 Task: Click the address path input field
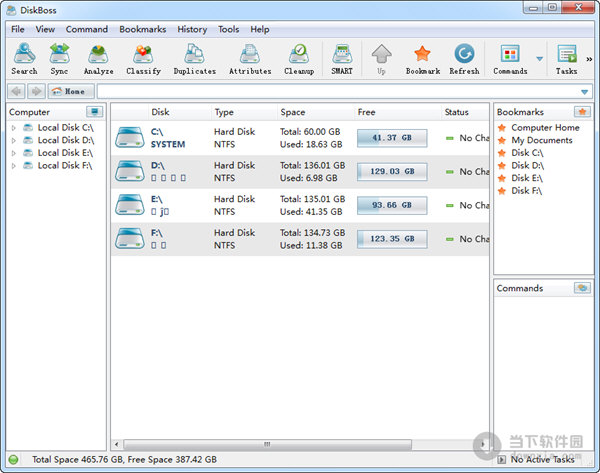338,91
